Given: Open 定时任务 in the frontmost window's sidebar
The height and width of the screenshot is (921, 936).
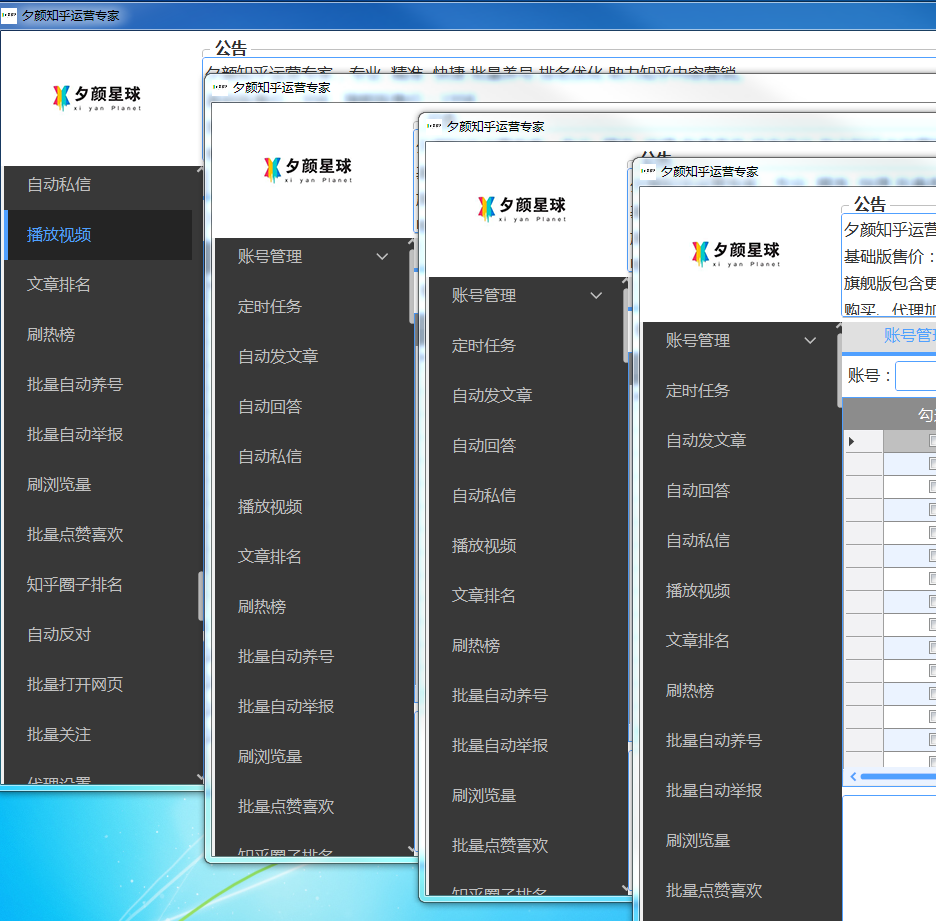Looking at the screenshot, I should click(698, 390).
